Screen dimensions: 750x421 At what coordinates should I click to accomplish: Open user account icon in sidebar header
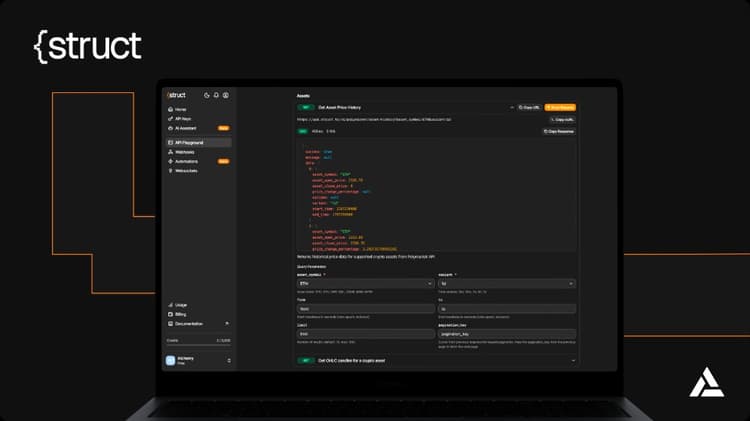coord(226,95)
